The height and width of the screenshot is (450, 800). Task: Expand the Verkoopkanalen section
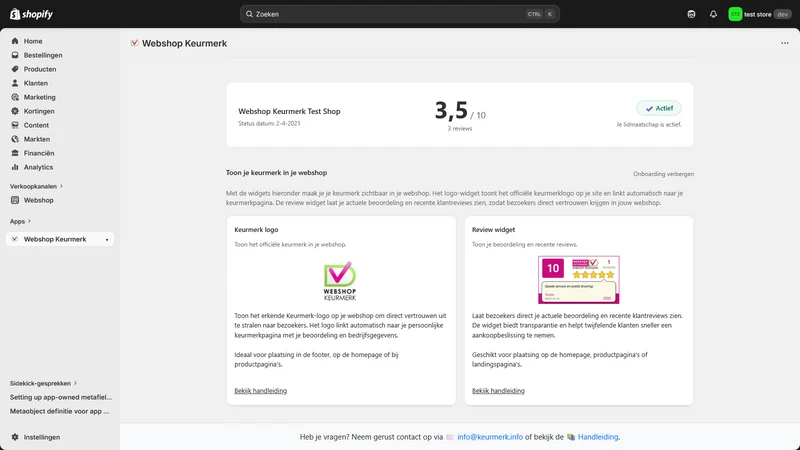(x=36, y=186)
